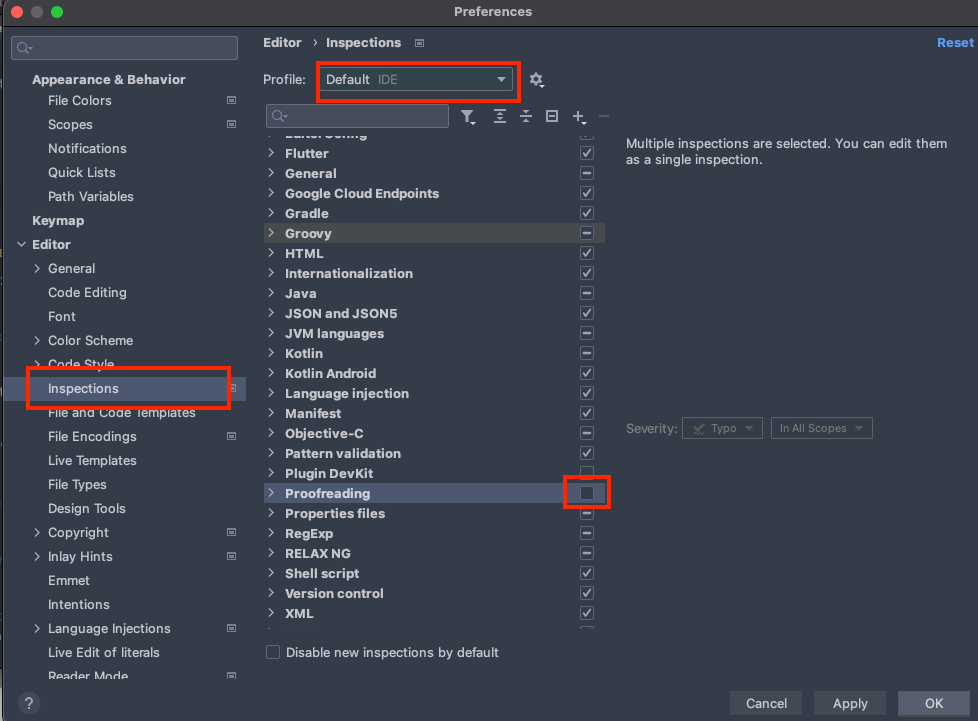Click the search icon in settings search field

tap(24, 48)
